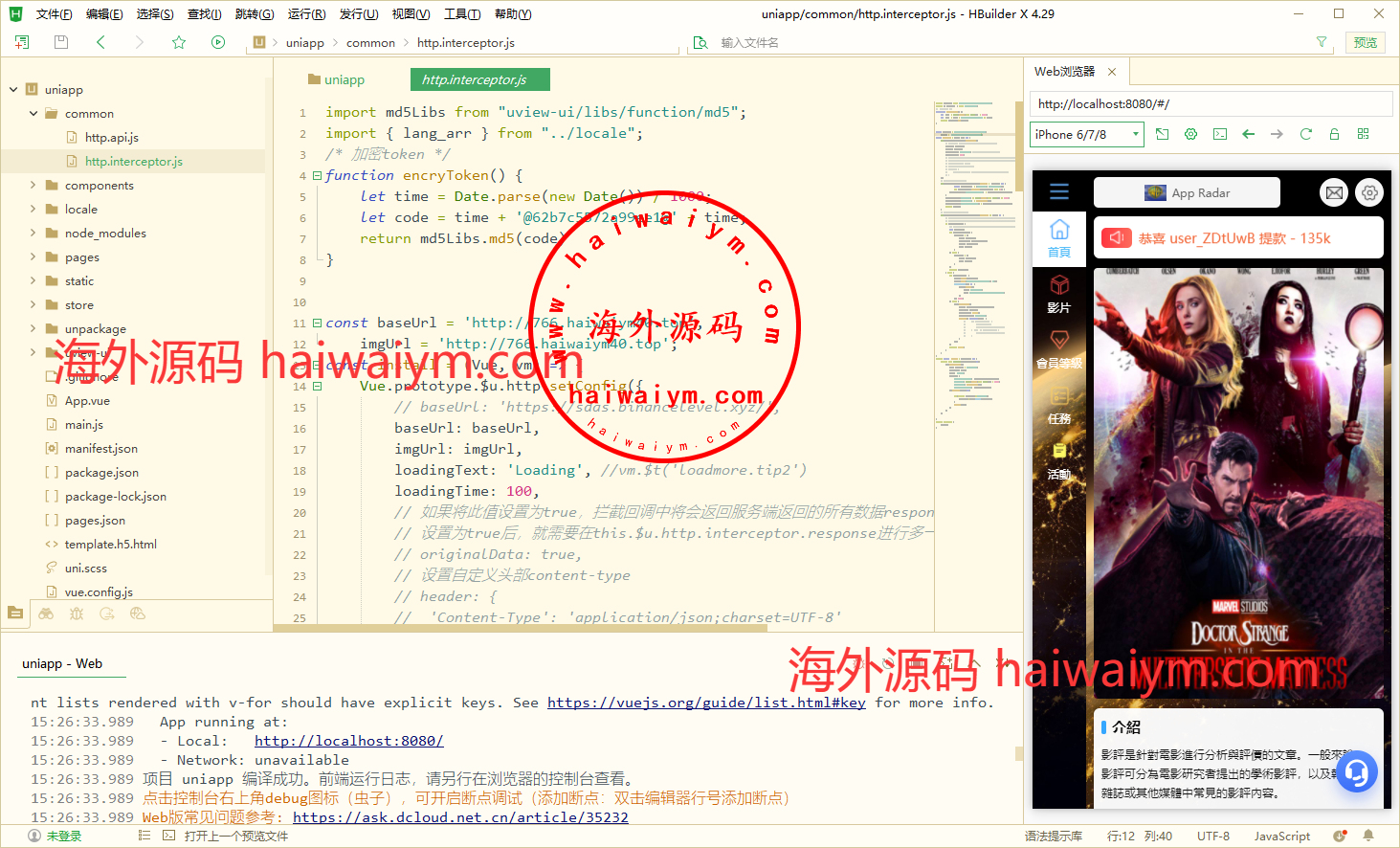Switch to the project folder view icon
1400x848 pixels.
(15, 614)
